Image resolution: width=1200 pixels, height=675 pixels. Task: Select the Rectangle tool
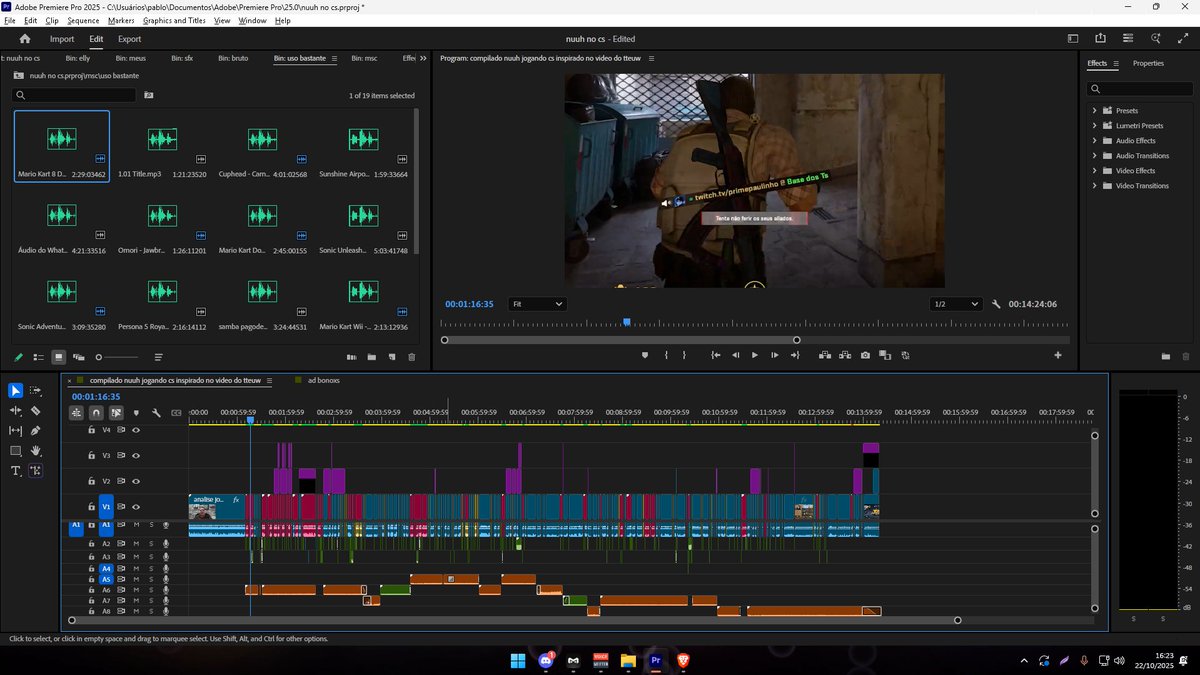coord(15,451)
